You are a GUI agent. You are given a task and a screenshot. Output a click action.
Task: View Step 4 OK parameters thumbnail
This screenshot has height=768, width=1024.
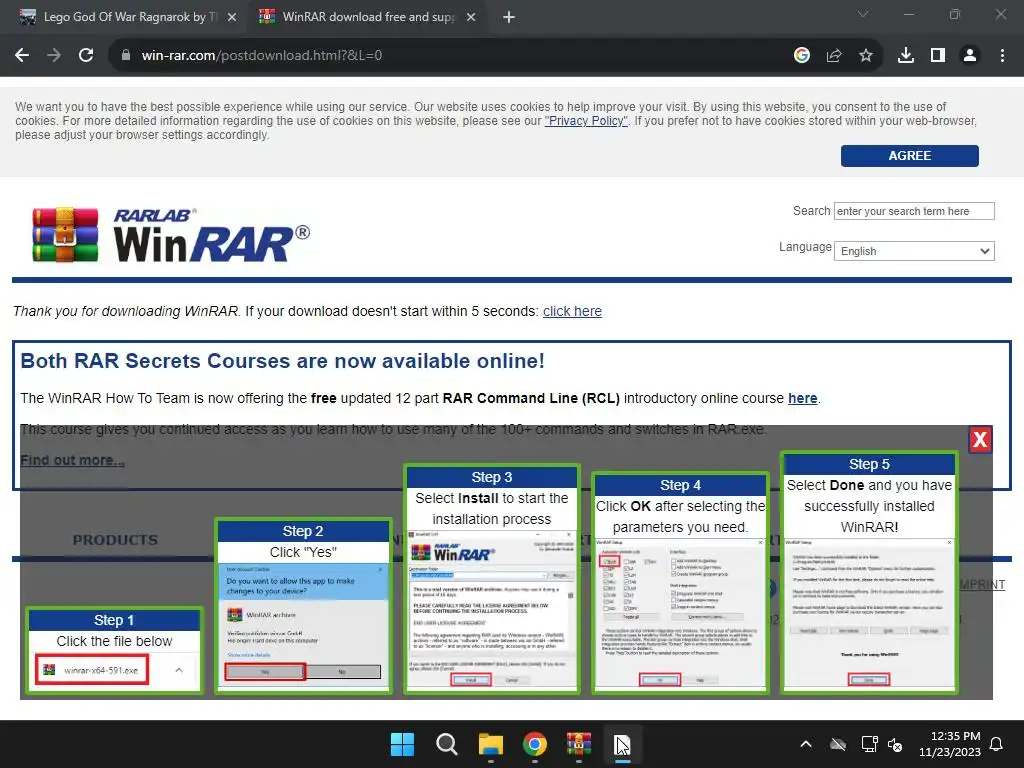click(x=680, y=583)
